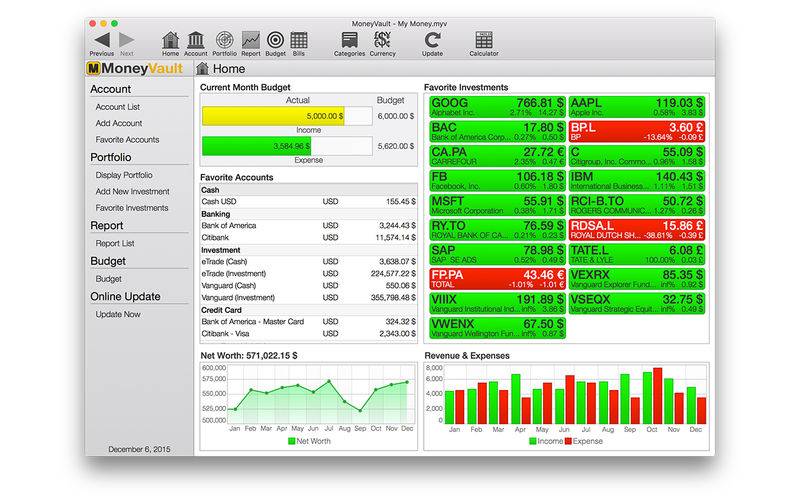This screenshot has width=800, height=500.
Task: Go back with the Previous arrow
Action: (x=102, y=39)
